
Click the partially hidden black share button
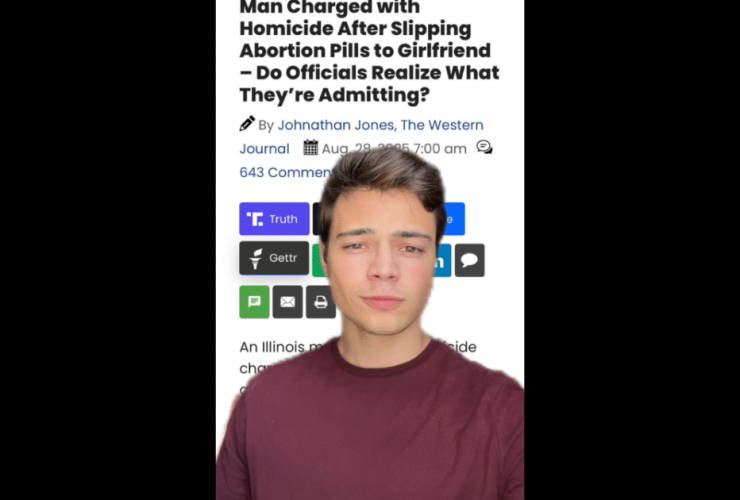point(317,219)
